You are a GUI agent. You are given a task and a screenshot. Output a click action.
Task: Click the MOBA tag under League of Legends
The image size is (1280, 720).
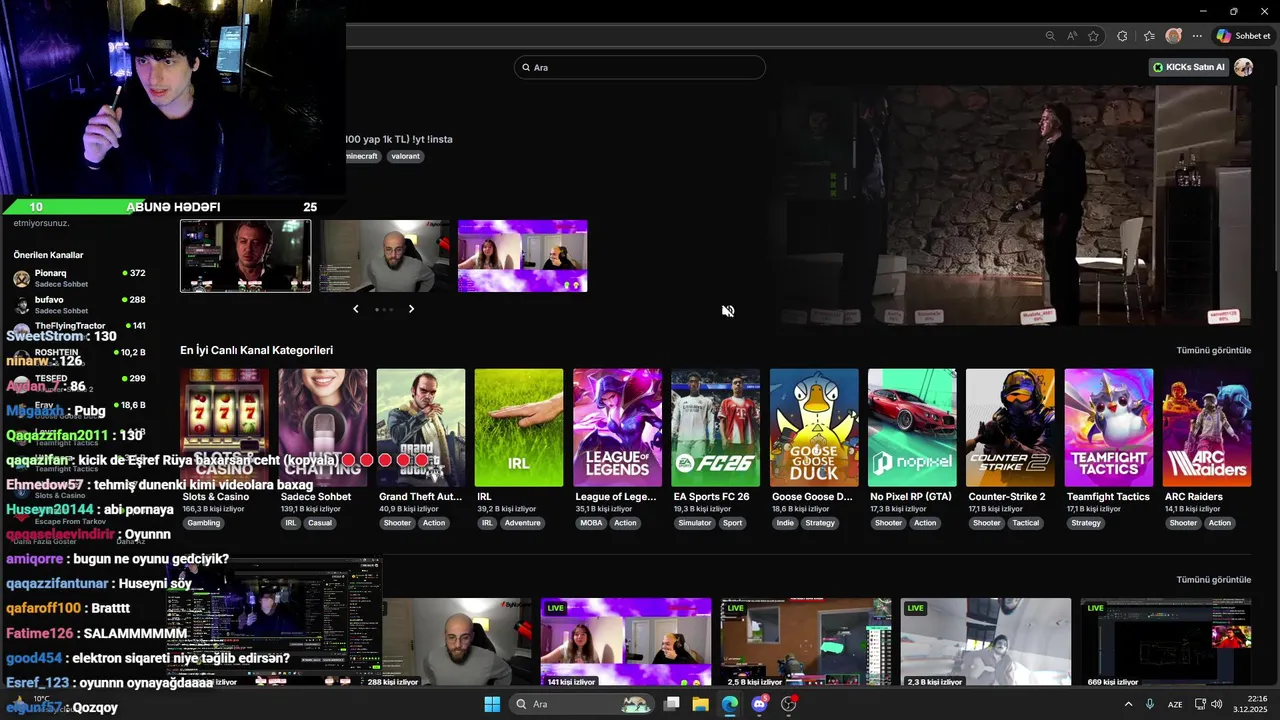click(x=591, y=523)
